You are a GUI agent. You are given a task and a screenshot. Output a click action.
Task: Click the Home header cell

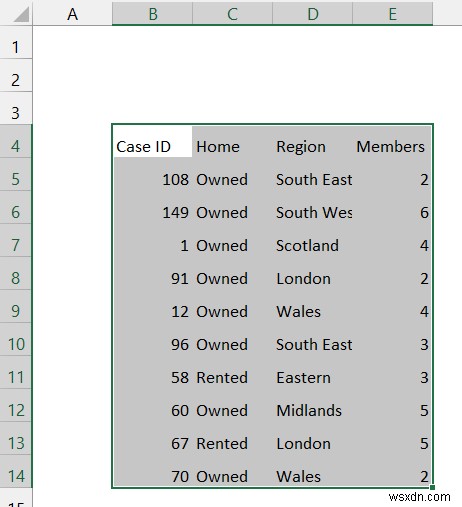coord(232,146)
